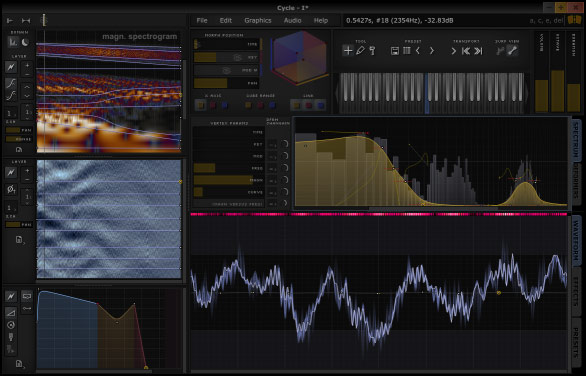This screenshot has width=586, height=376.
Task: Select the pencil drawing tool
Action: pos(360,50)
